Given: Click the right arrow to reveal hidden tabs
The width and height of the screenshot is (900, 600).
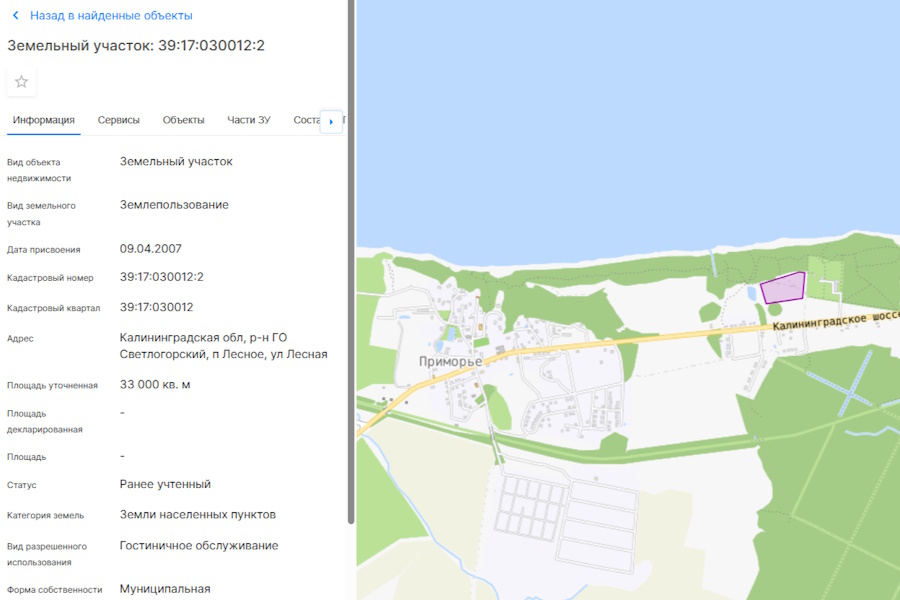Looking at the screenshot, I should pos(331,120).
